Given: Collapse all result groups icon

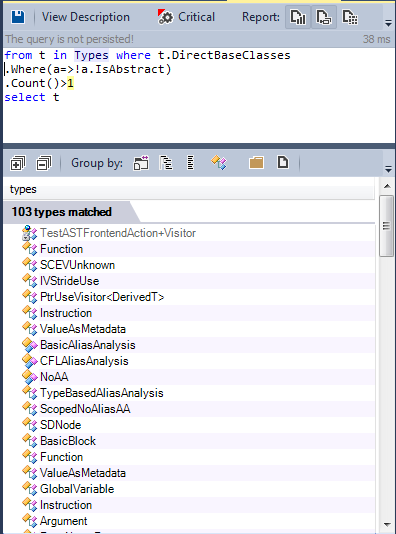Looking at the screenshot, I should click(44, 163).
